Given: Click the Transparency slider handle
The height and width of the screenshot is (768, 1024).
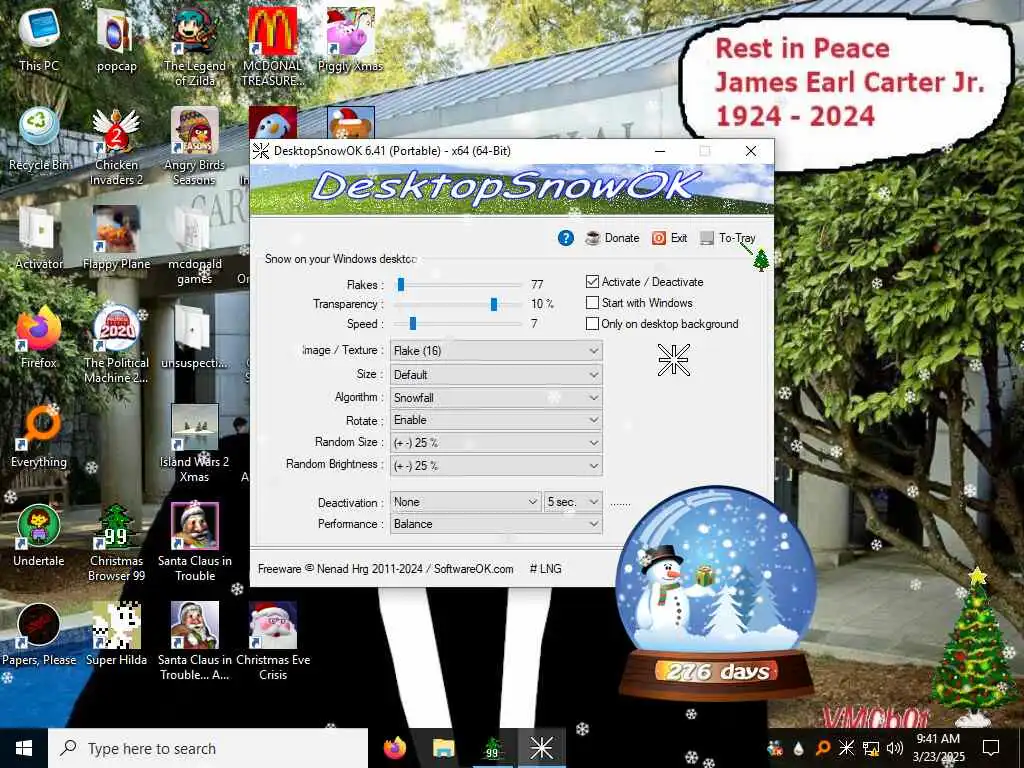Looking at the screenshot, I should [x=494, y=304].
